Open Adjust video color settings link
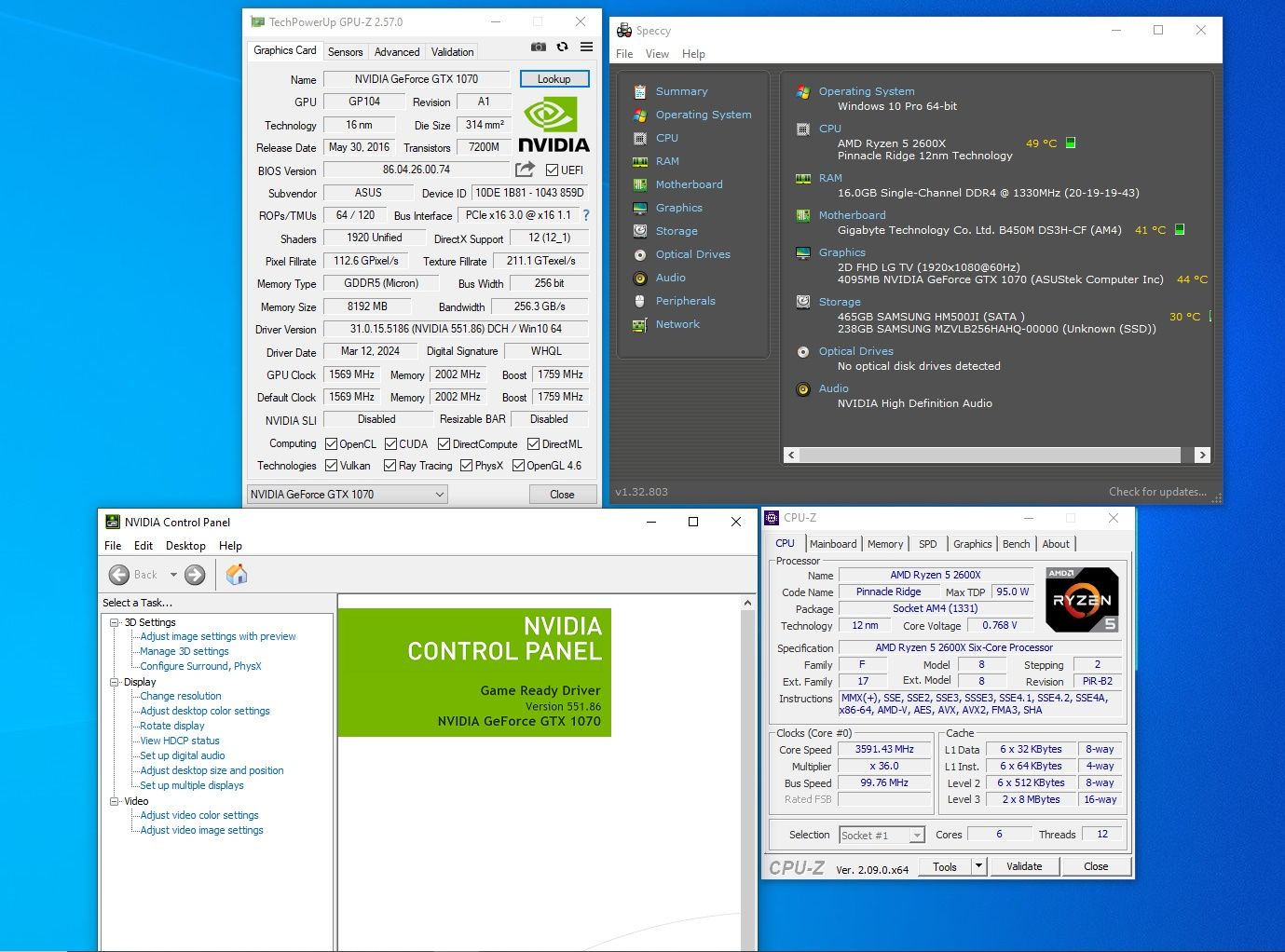Viewport: 1285px width, 952px height. click(199, 815)
